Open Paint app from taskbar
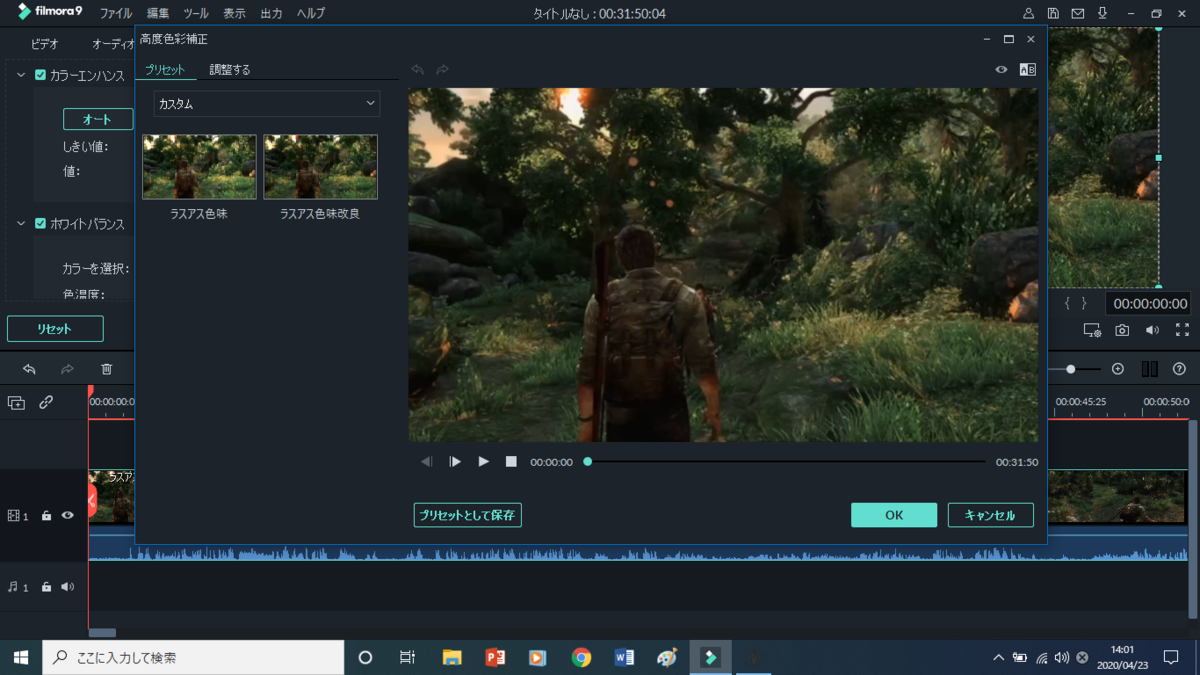The height and width of the screenshot is (675, 1200). 667,657
